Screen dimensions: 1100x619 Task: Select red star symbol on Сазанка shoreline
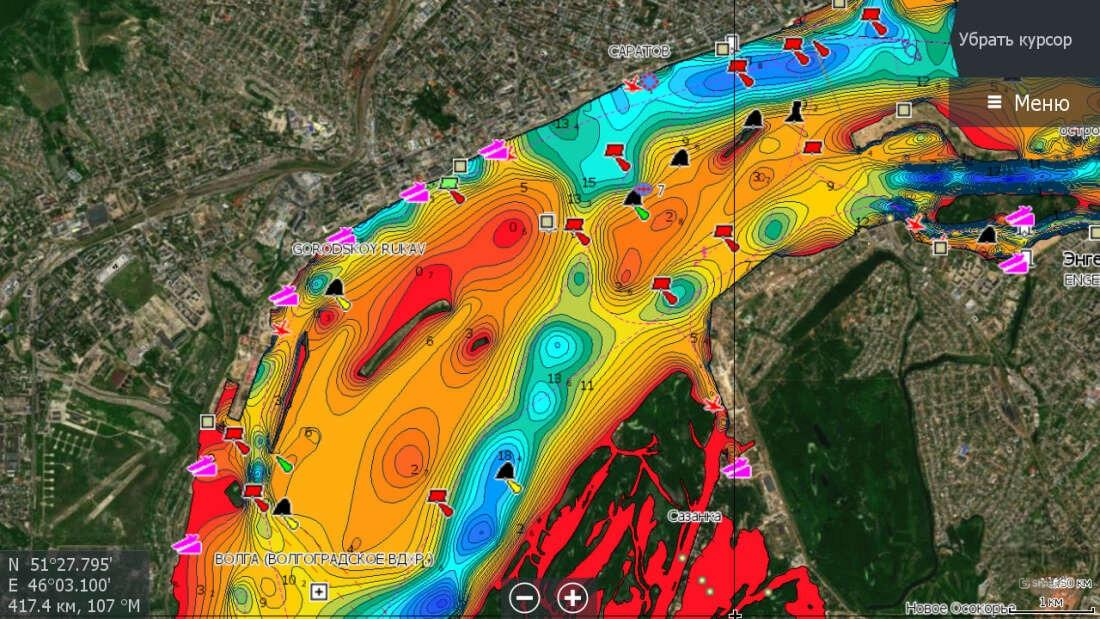713,405
